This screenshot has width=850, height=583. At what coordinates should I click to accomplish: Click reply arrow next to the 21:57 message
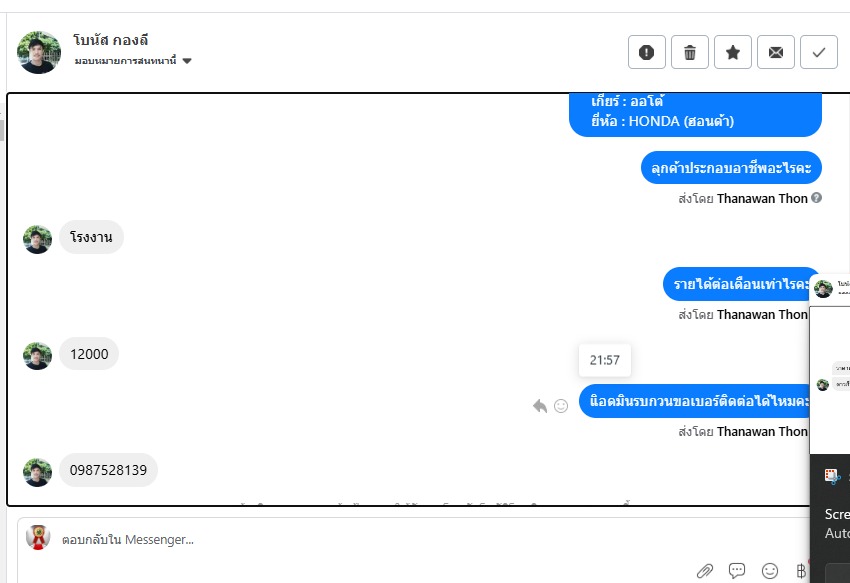tap(540, 406)
